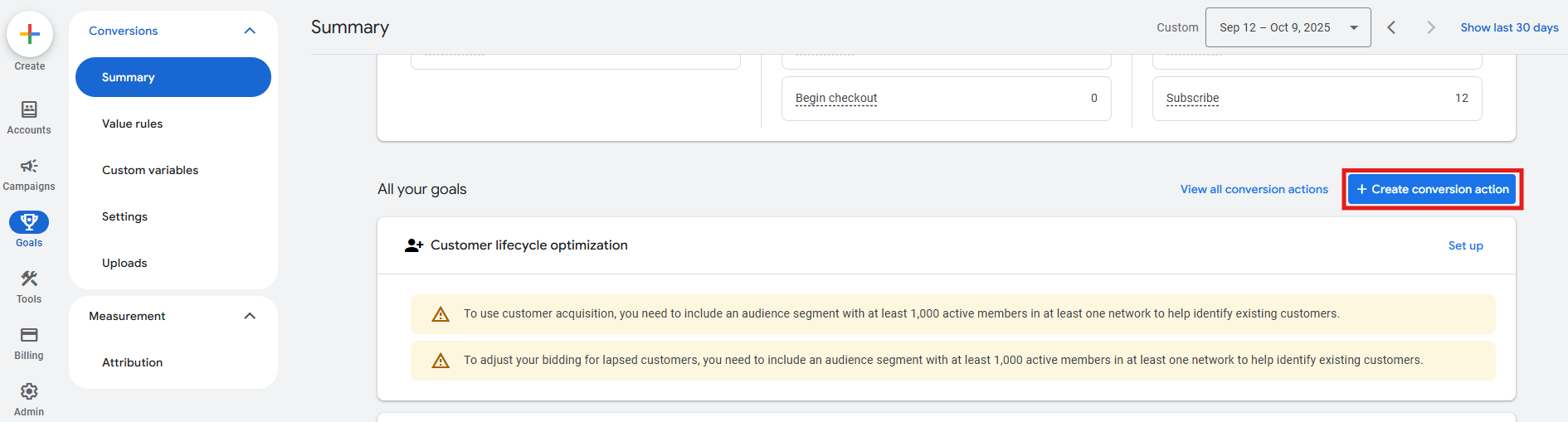Click the Custom date label
The width and height of the screenshot is (1568, 422).
click(x=1177, y=27)
